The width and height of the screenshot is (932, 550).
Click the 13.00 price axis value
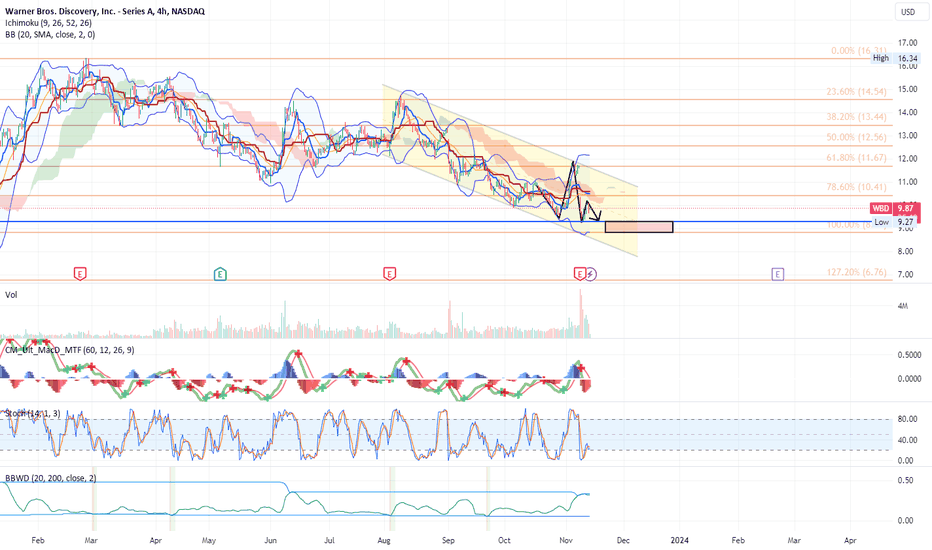click(x=908, y=136)
